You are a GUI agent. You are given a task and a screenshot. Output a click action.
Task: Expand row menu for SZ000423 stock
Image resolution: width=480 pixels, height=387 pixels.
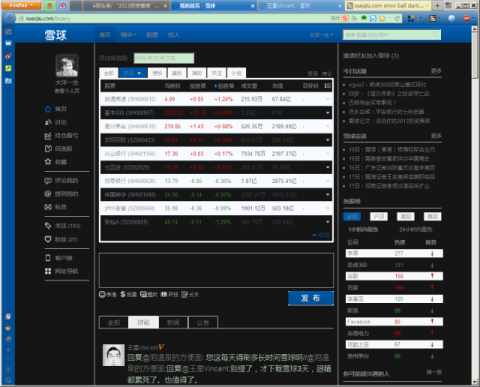tap(328, 140)
